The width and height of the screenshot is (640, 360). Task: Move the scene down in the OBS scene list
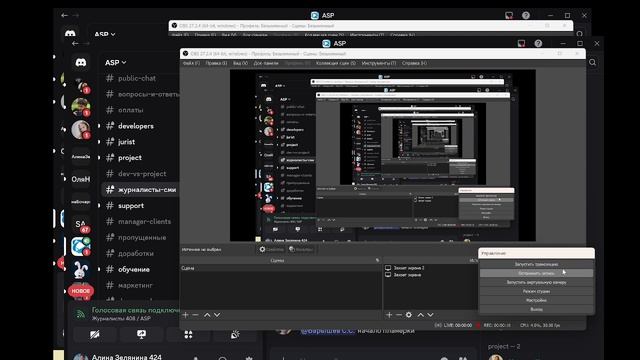[217, 315]
